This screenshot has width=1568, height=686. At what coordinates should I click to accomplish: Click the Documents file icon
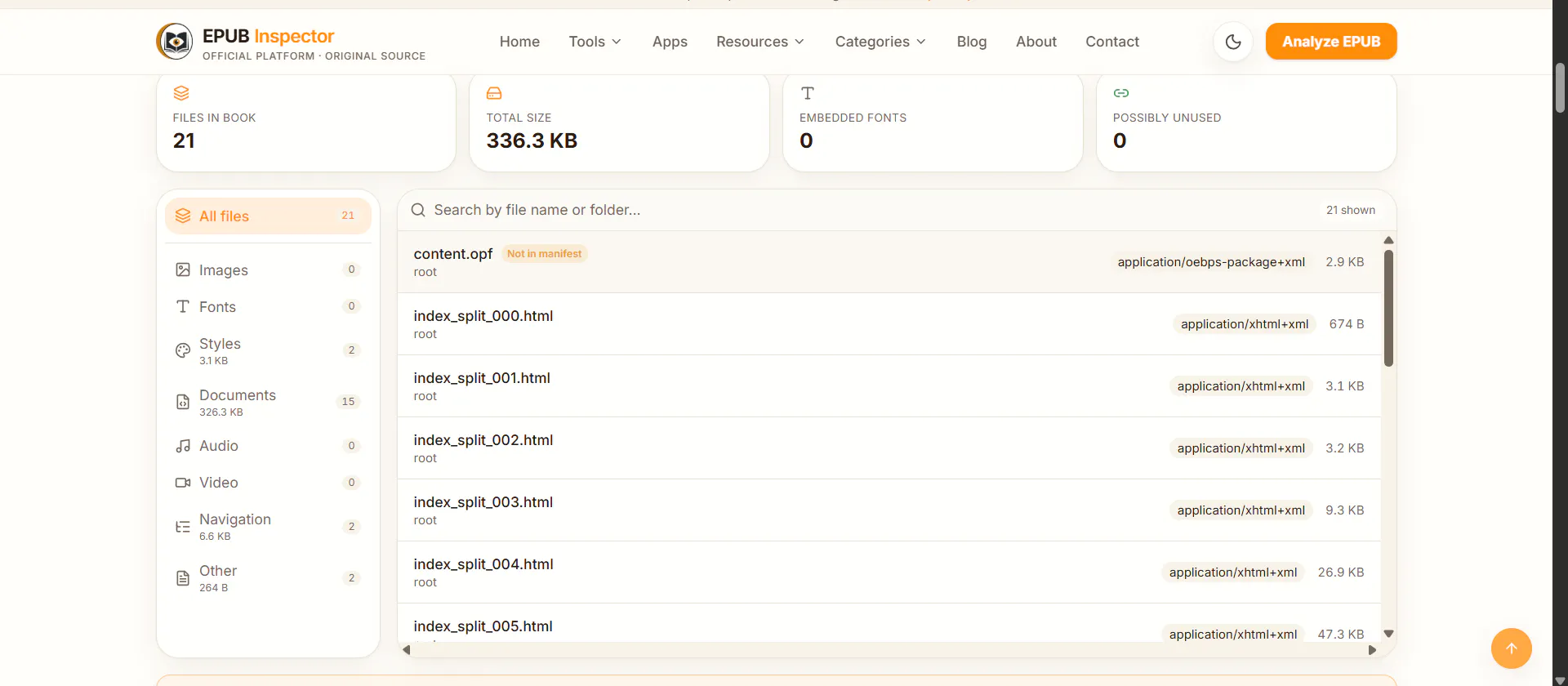pyautogui.click(x=183, y=402)
